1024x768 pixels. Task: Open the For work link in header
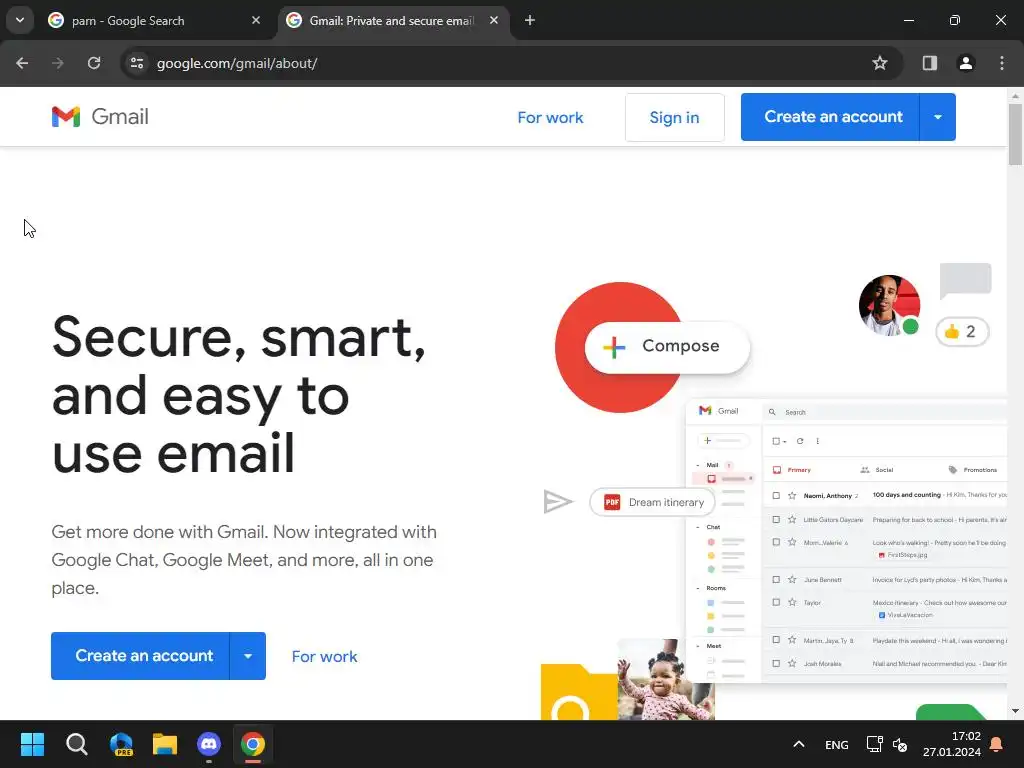550,118
